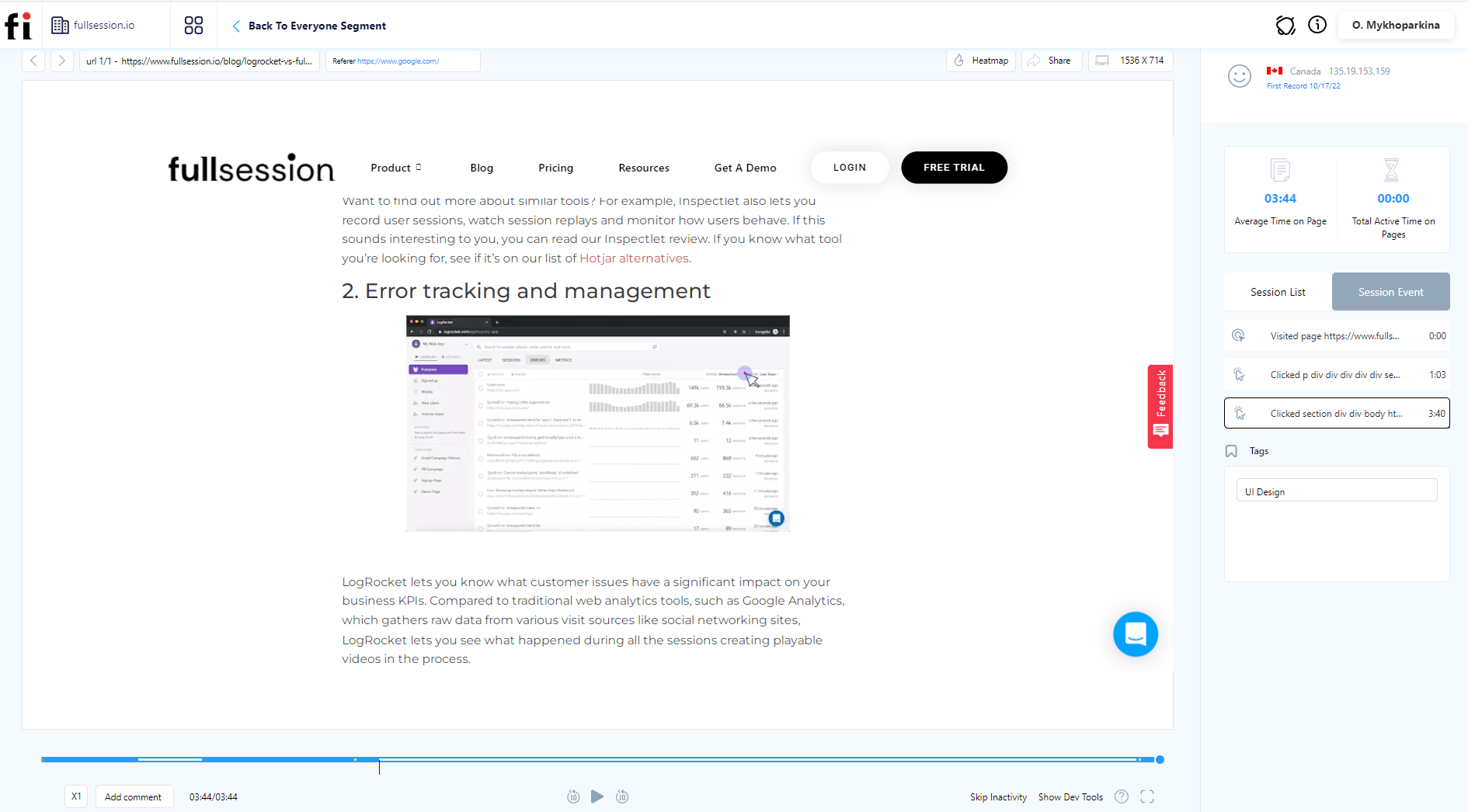Go to previous page with left arrow

coord(33,61)
